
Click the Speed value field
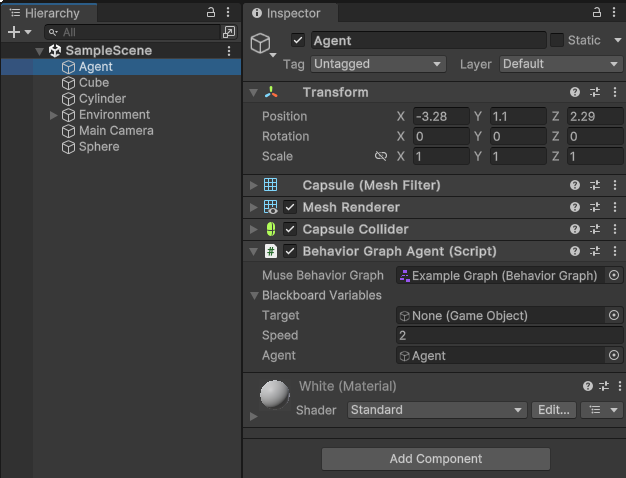[x=509, y=335]
